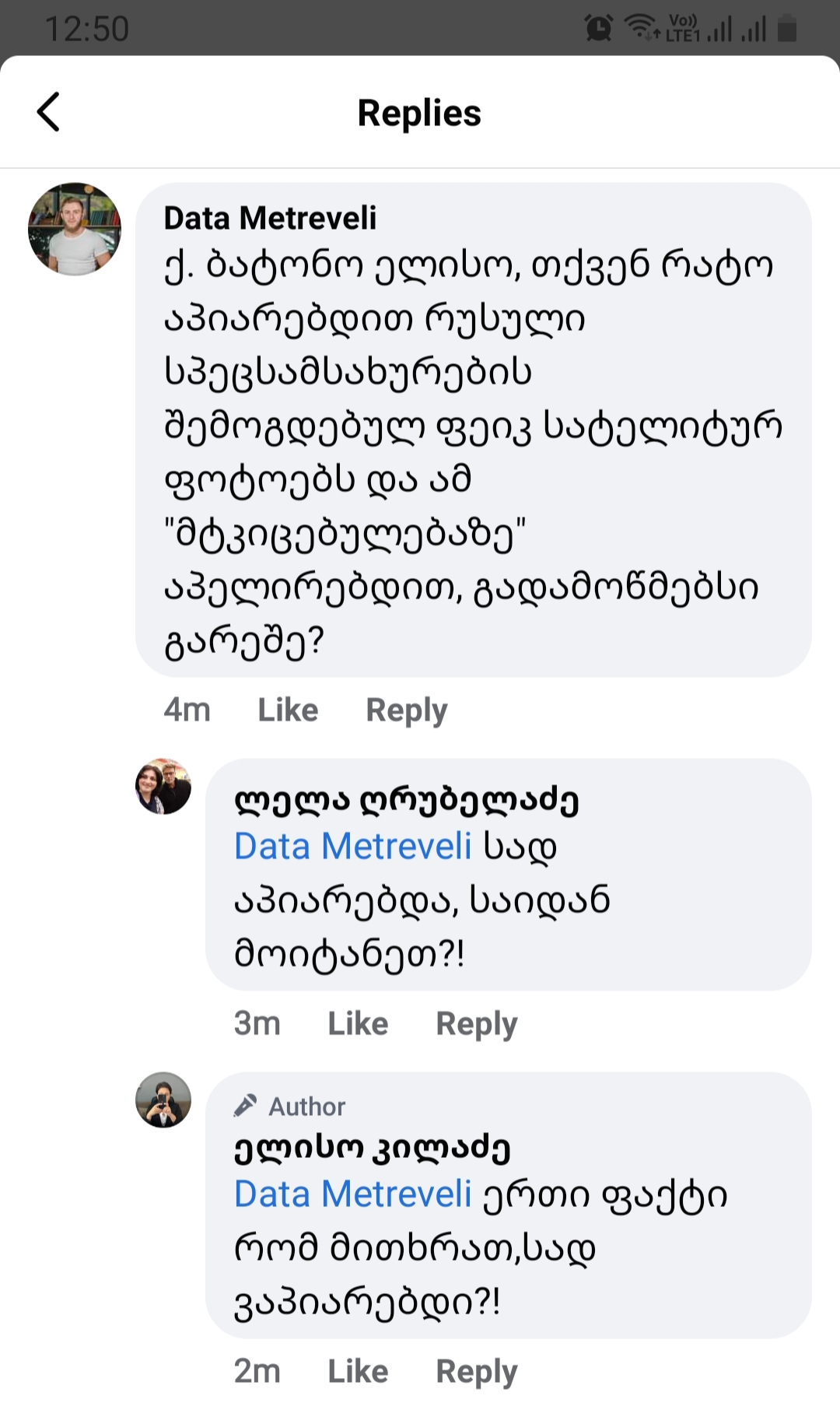Like the author ელისო კილაძე's reply
This screenshot has width=840, height=1403.
358,1372
